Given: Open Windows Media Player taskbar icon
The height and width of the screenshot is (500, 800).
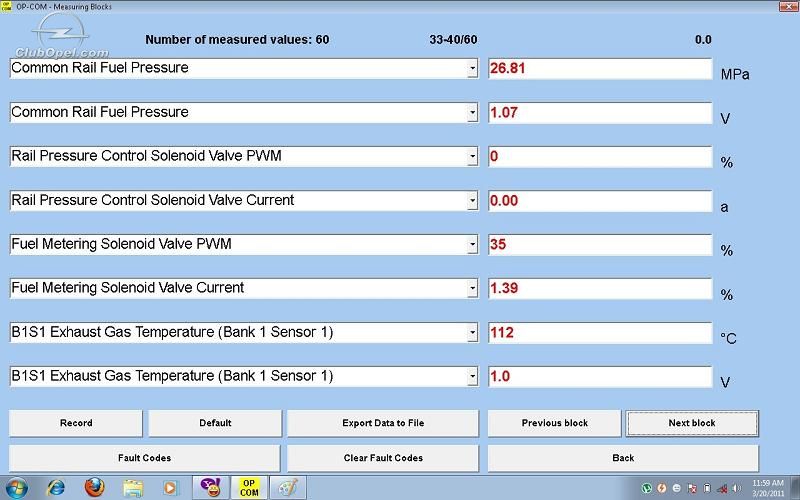Looking at the screenshot, I should click(170, 489).
